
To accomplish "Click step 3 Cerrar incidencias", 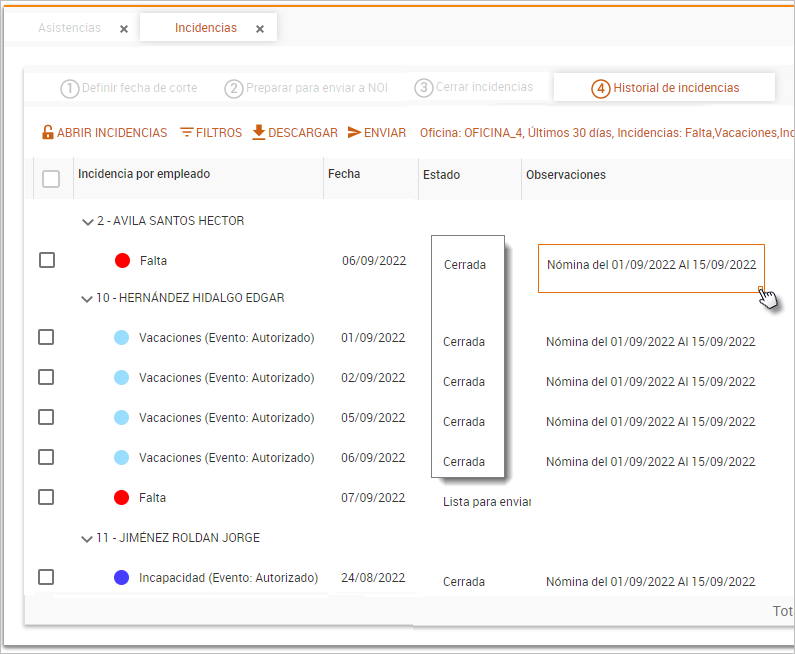I will point(474,87).
